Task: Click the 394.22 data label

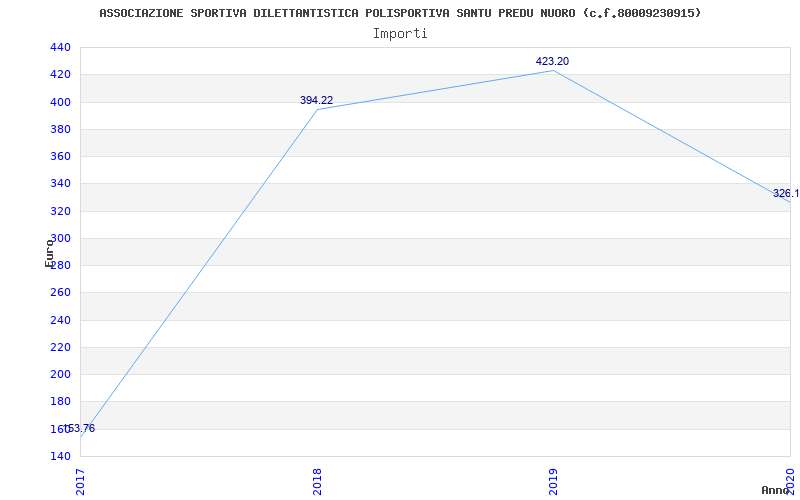Action: (316, 101)
